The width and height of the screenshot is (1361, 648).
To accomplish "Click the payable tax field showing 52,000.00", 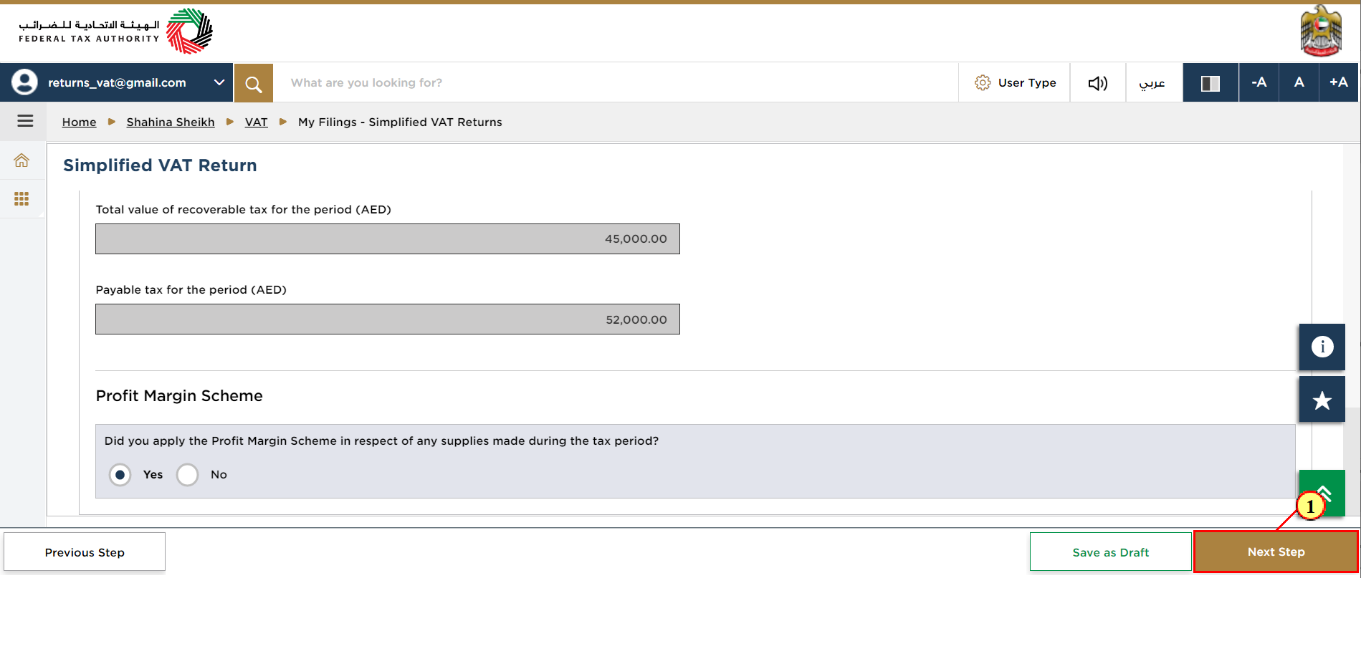I will point(387,319).
